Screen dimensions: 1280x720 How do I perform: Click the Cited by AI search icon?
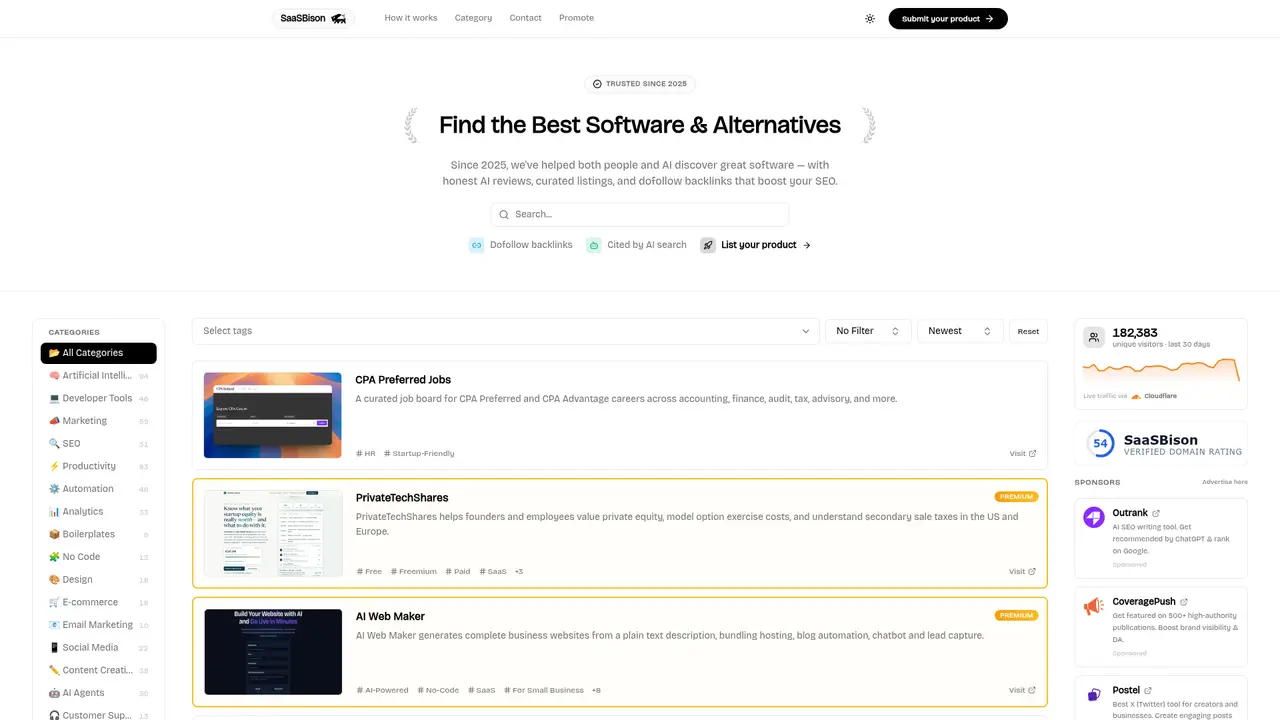tap(594, 245)
